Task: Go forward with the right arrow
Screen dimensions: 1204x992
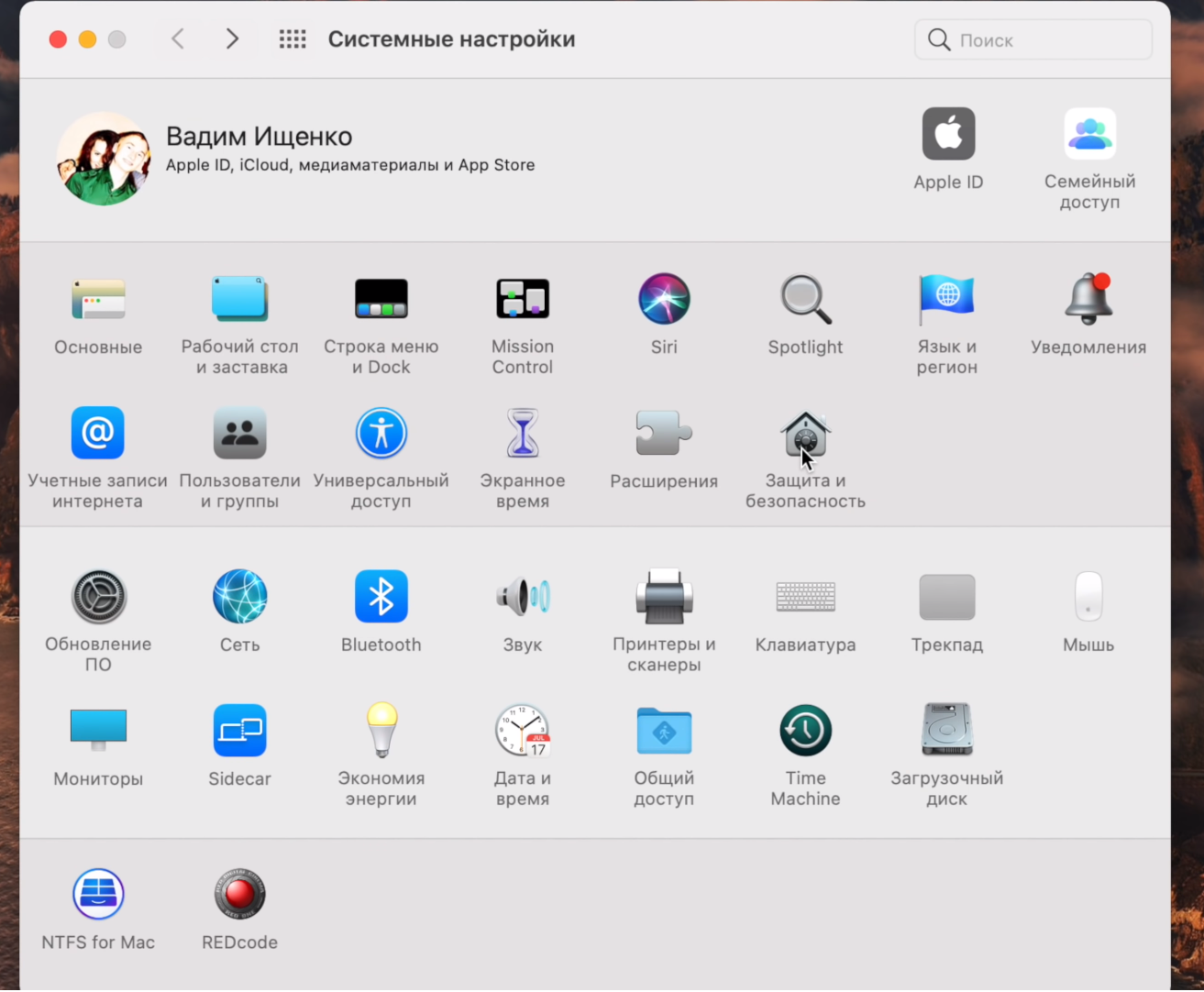Action: click(x=232, y=39)
